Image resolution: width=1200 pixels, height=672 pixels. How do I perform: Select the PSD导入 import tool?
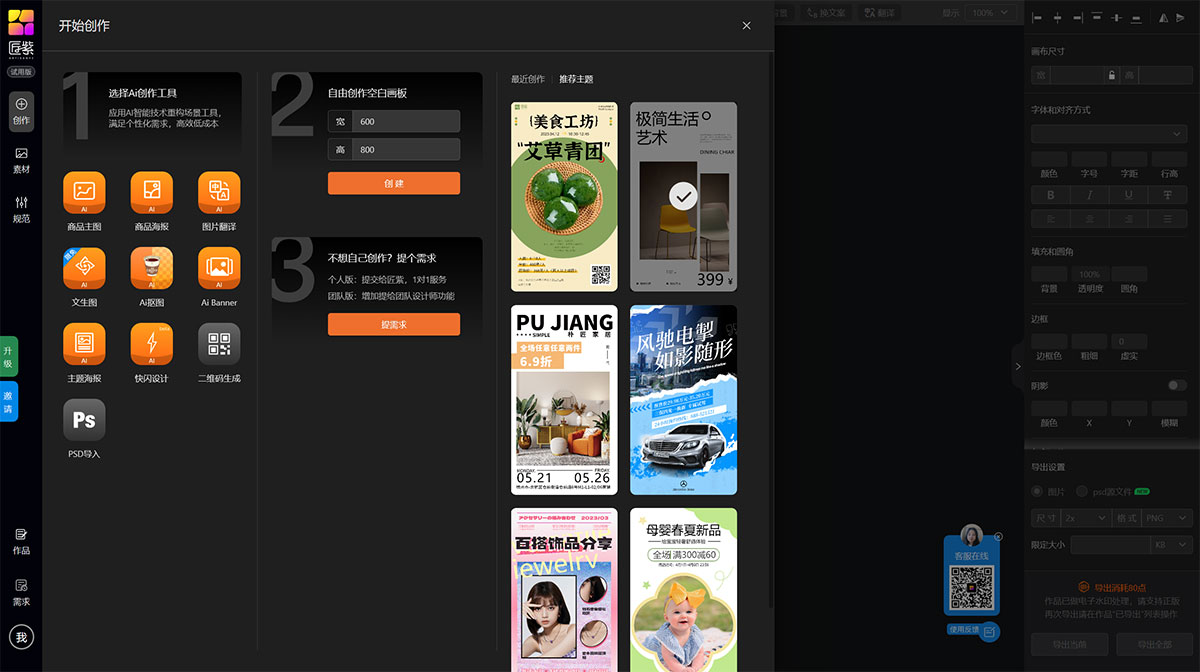[84, 420]
